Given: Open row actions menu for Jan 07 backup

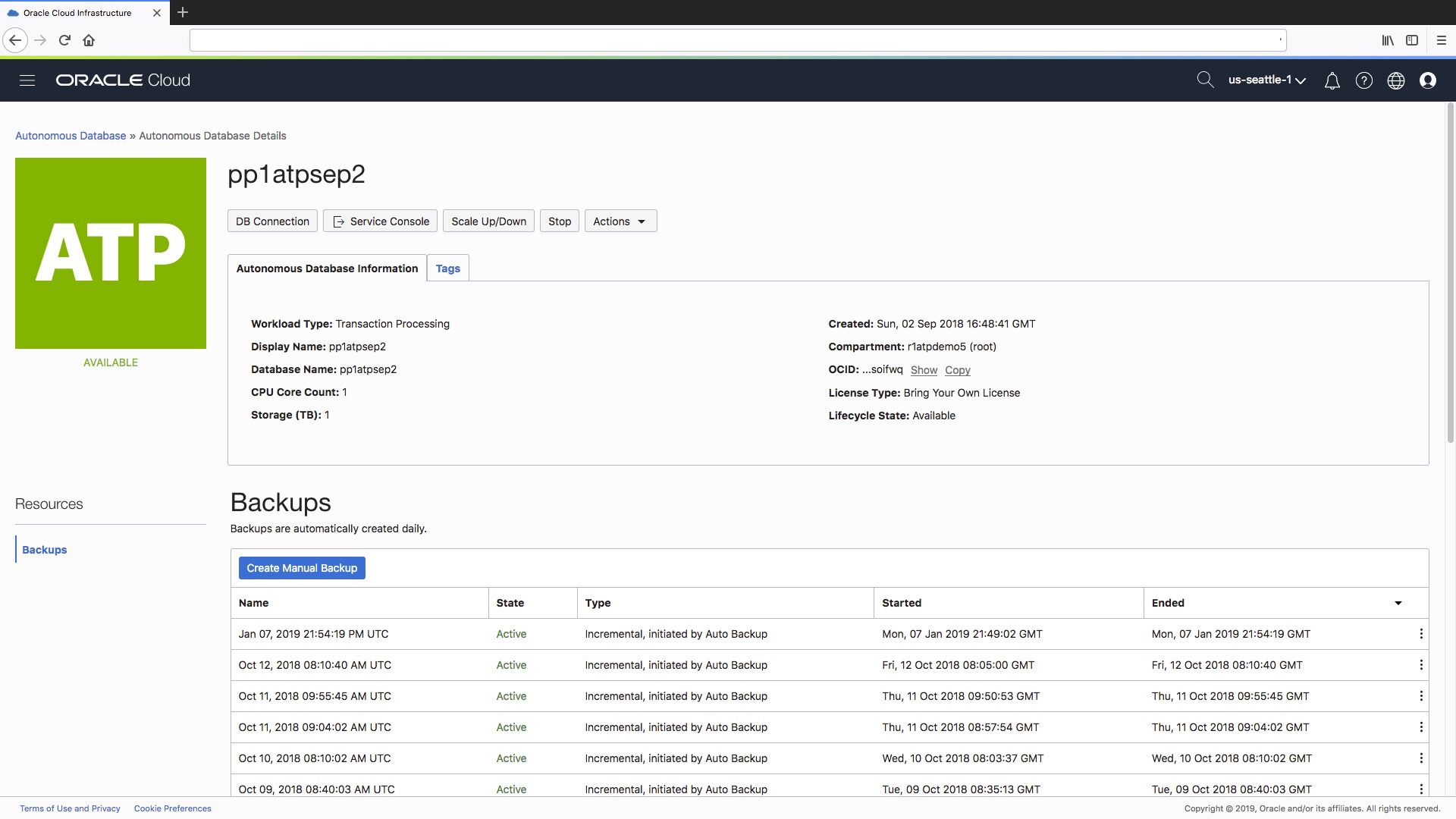Looking at the screenshot, I should pos(1420,634).
